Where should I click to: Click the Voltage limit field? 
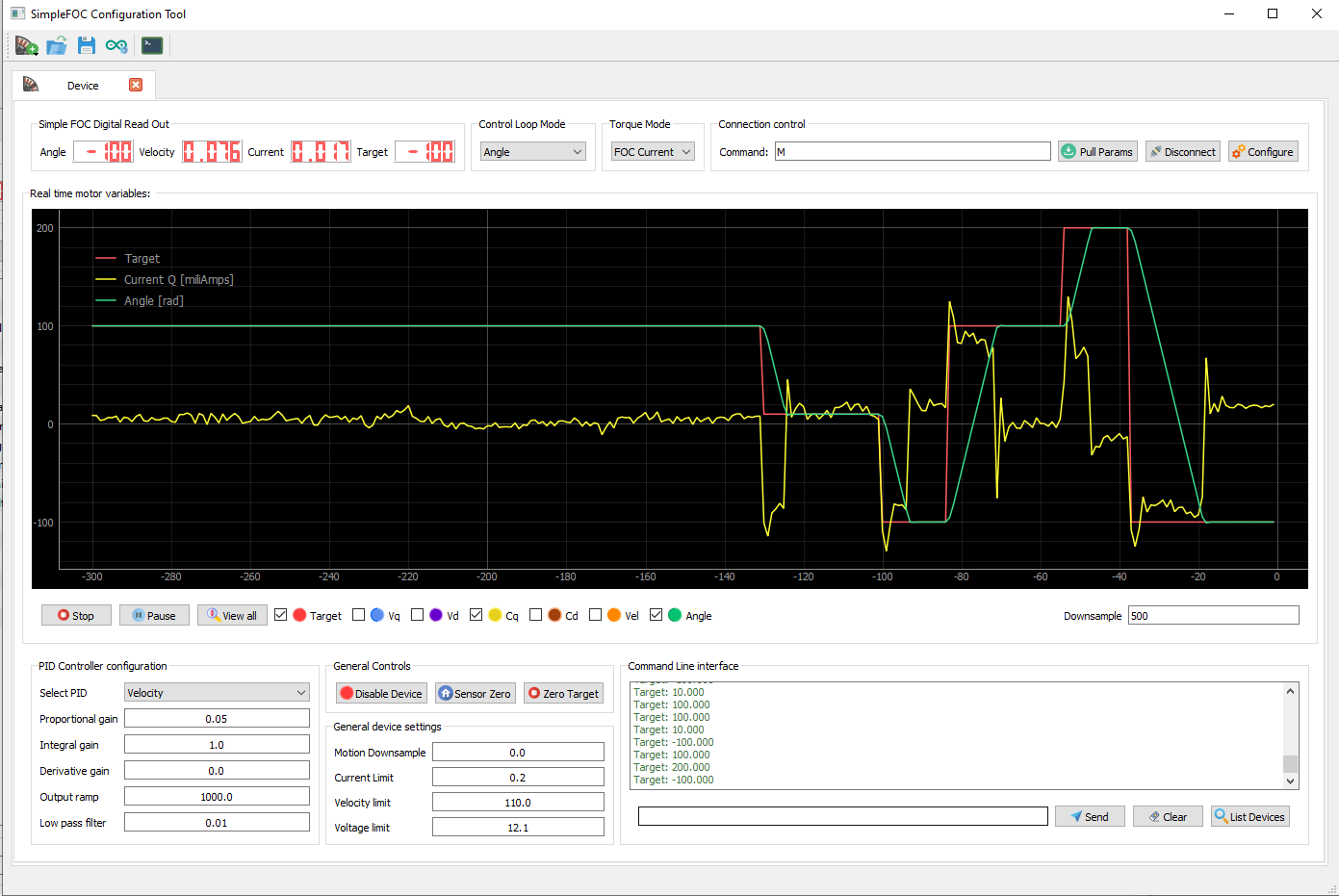518,828
